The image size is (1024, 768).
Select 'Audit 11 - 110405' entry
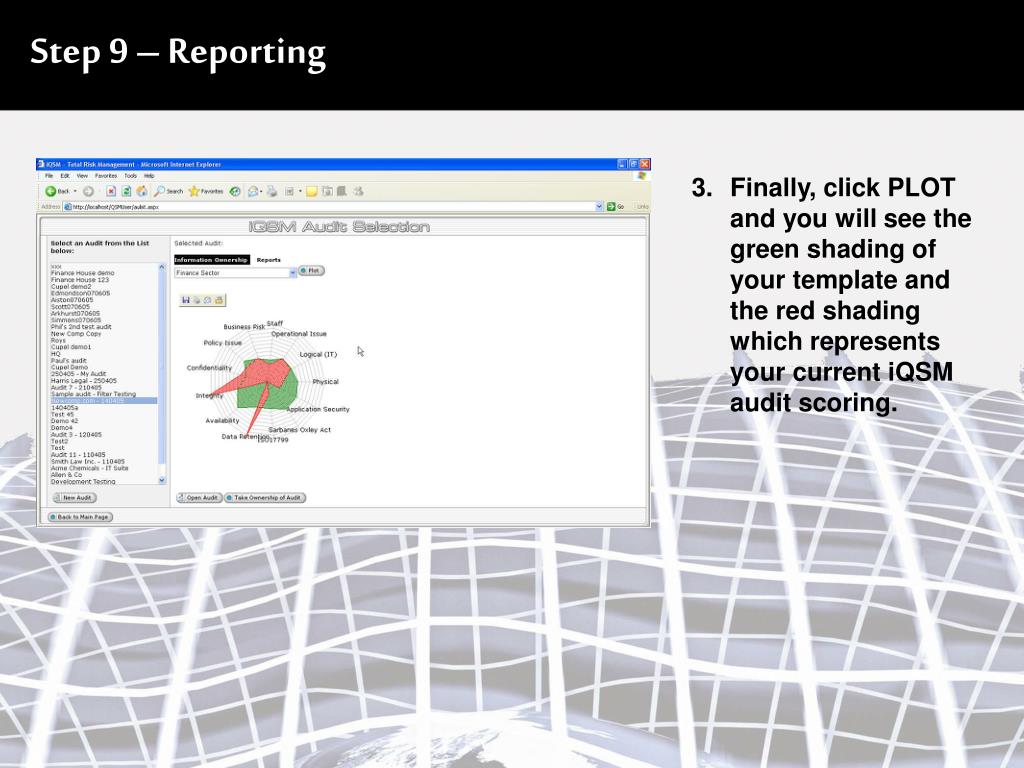click(x=78, y=455)
